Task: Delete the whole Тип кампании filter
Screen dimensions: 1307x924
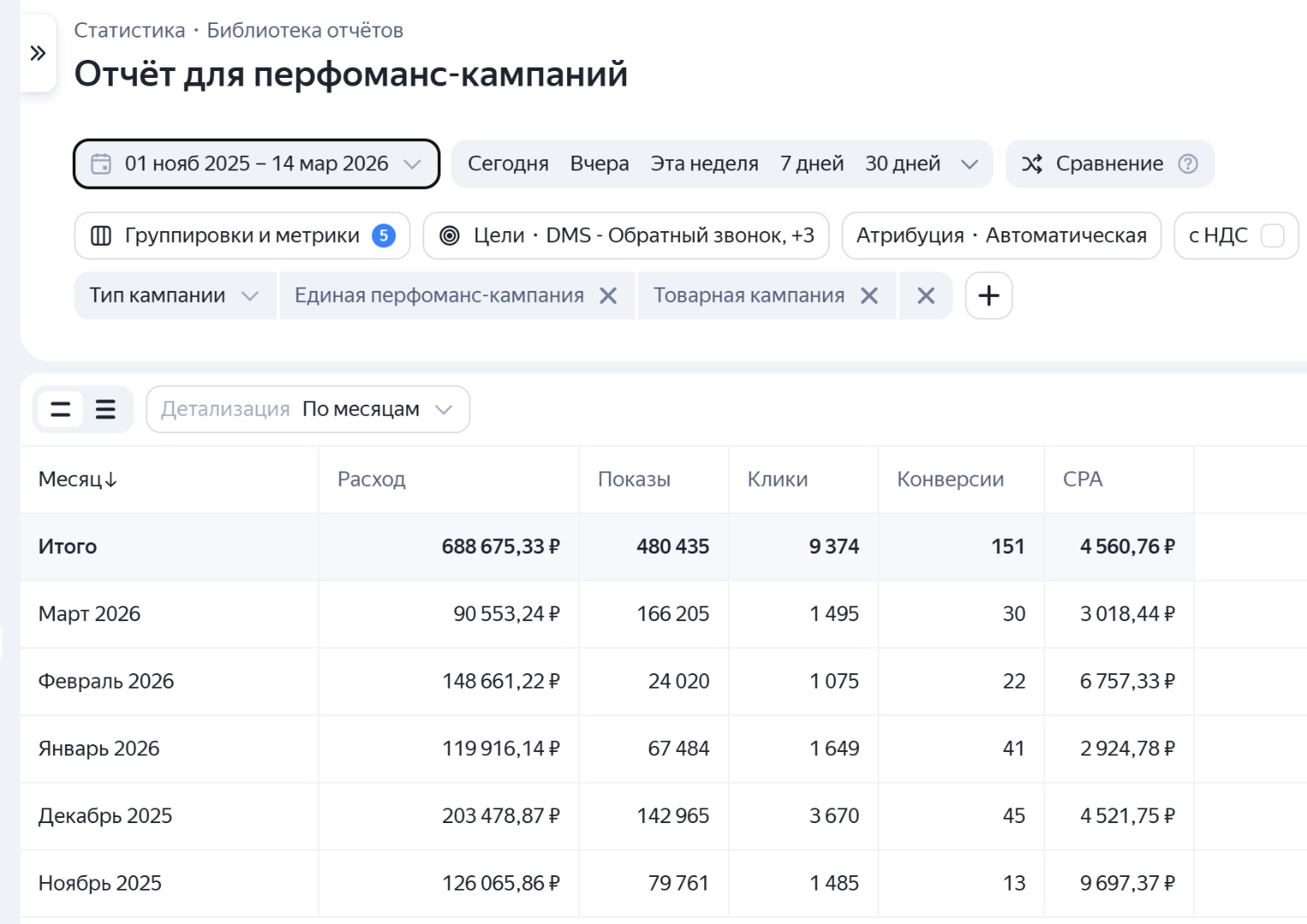Action: pyautogui.click(x=926, y=296)
